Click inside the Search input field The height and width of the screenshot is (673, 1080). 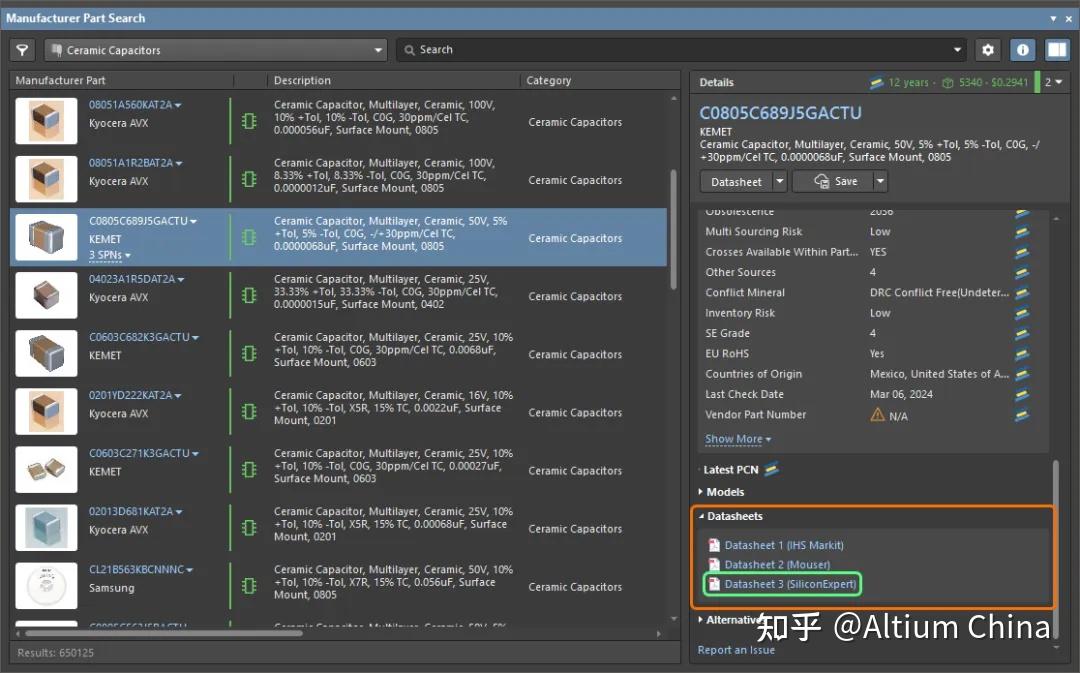click(x=600, y=49)
